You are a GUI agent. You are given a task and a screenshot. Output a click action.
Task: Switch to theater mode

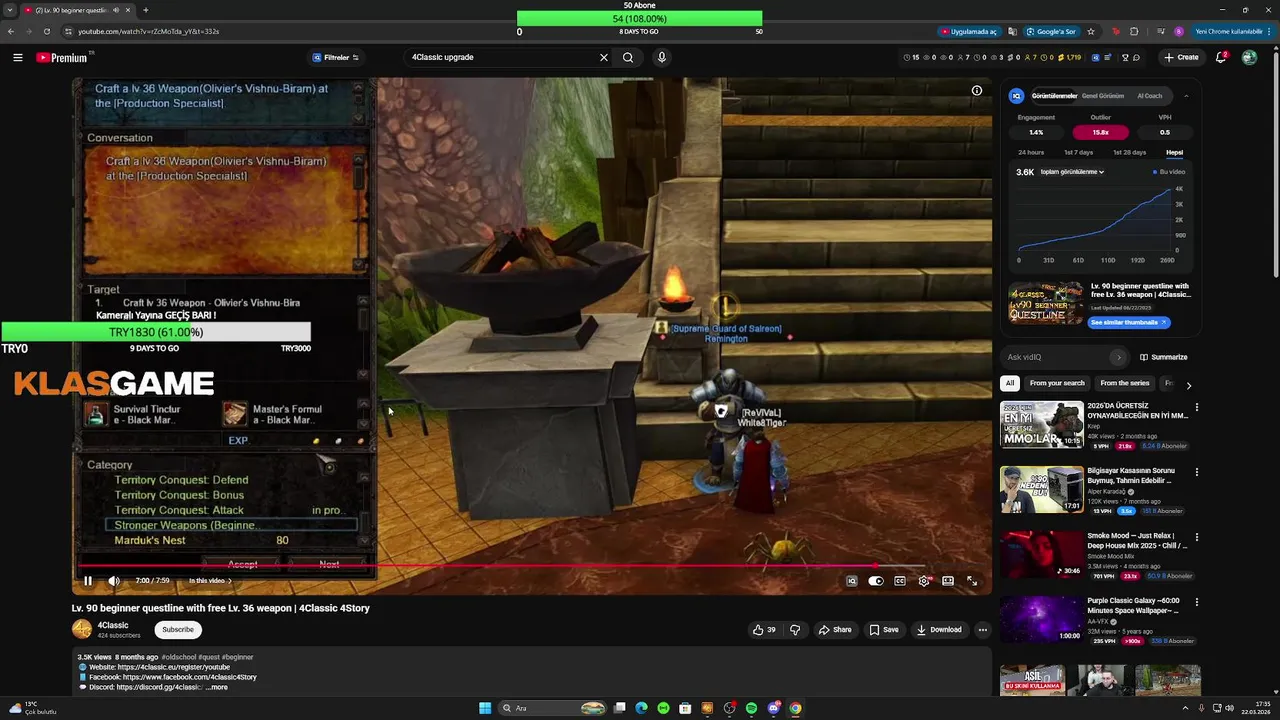948,581
